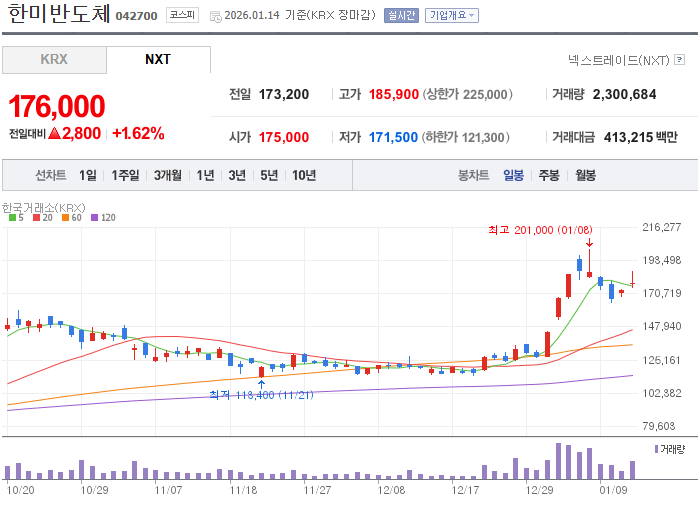Click the 79,603 price axis label
Screen dimensions: 698x518
[x=659, y=426]
